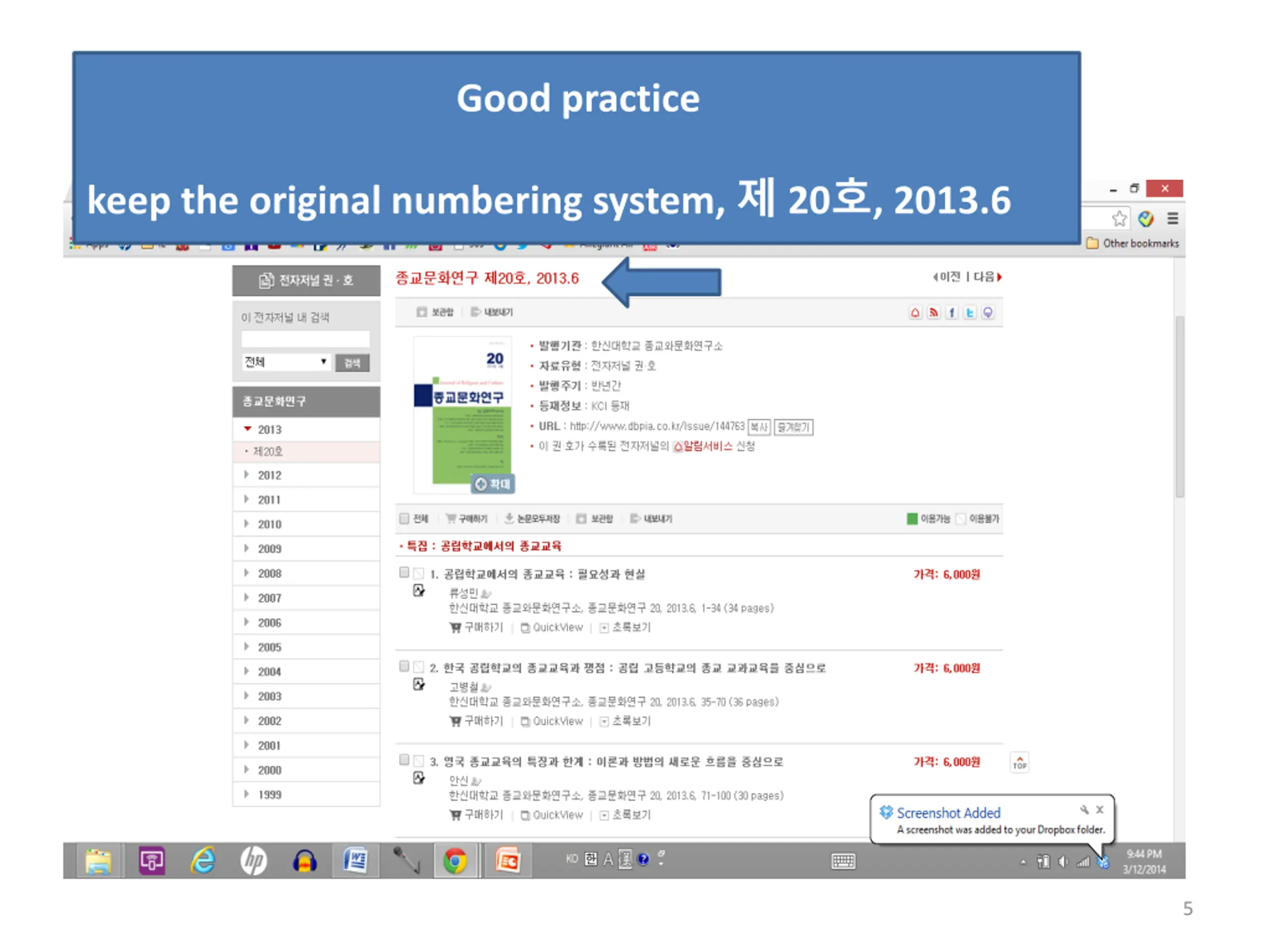The height and width of the screenshot is (952, 1270).
Task: Click 구매하기 in the article list toolbar
Action: tap(467, 519)
